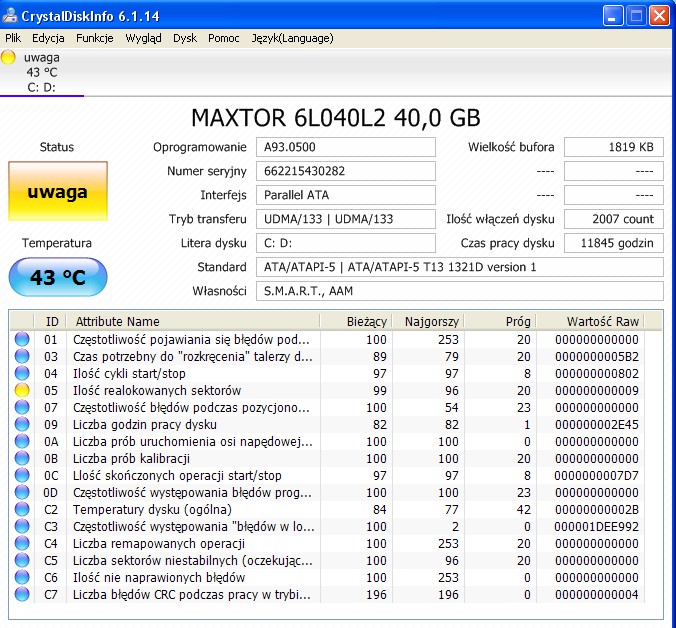The height and width of the screenshot is (628, 676).
Task: Click the Najgorszy column header
Action: pos(428,322)
